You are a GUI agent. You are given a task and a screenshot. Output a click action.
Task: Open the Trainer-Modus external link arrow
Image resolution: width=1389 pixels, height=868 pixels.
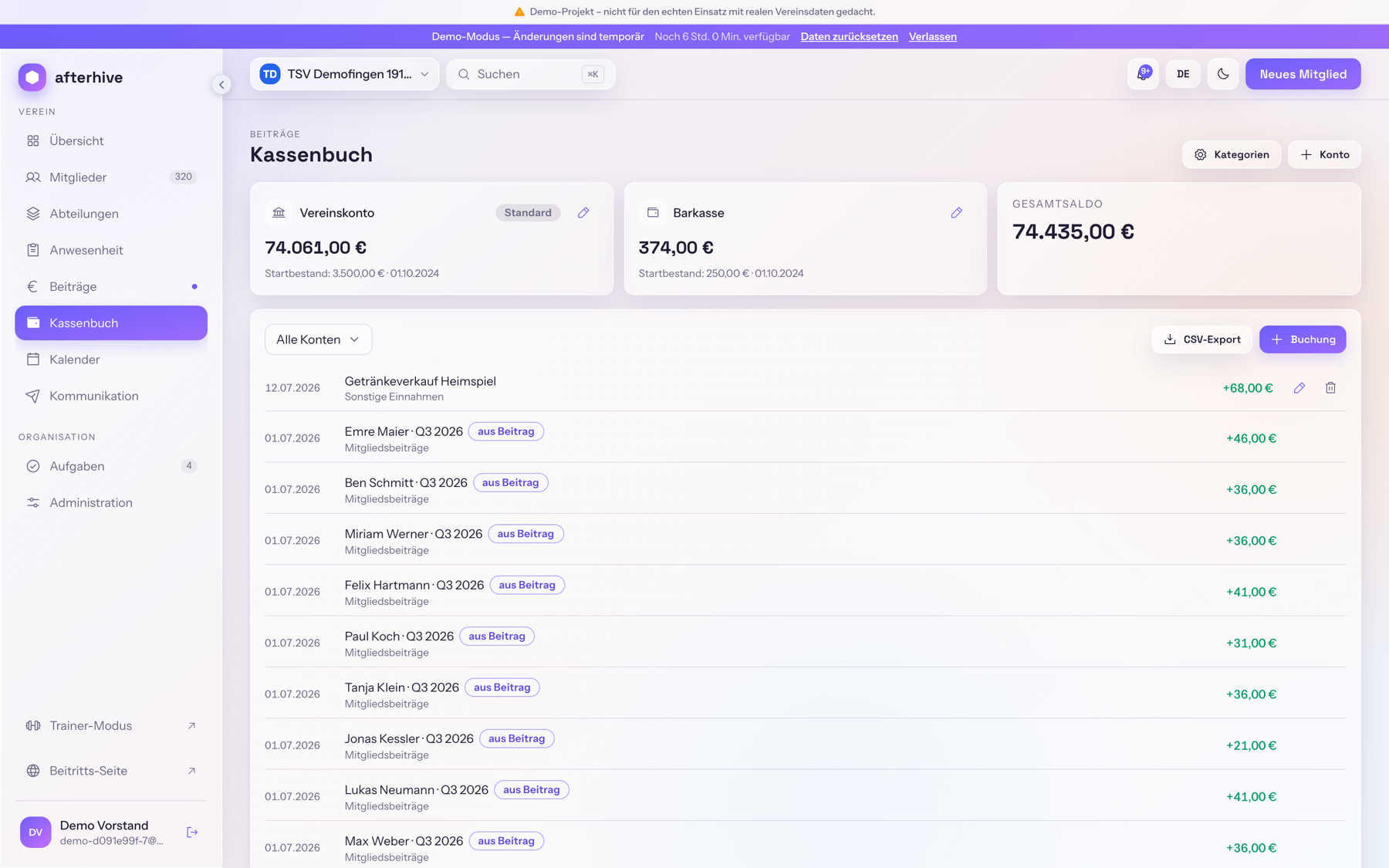[x=191, y=725]
